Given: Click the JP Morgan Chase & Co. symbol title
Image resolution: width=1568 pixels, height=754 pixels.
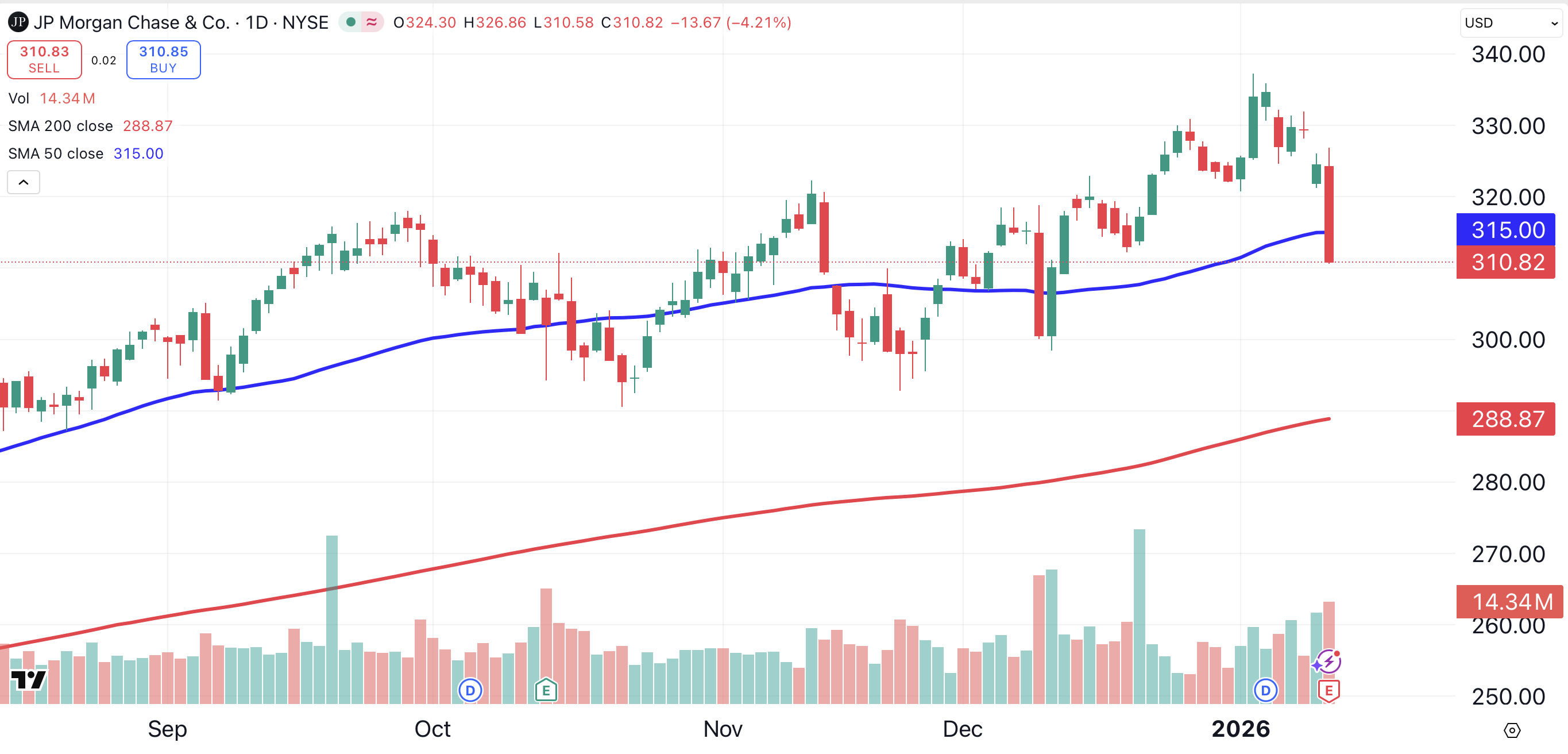Looking at the screenshot, I should [x=131, y=22].
